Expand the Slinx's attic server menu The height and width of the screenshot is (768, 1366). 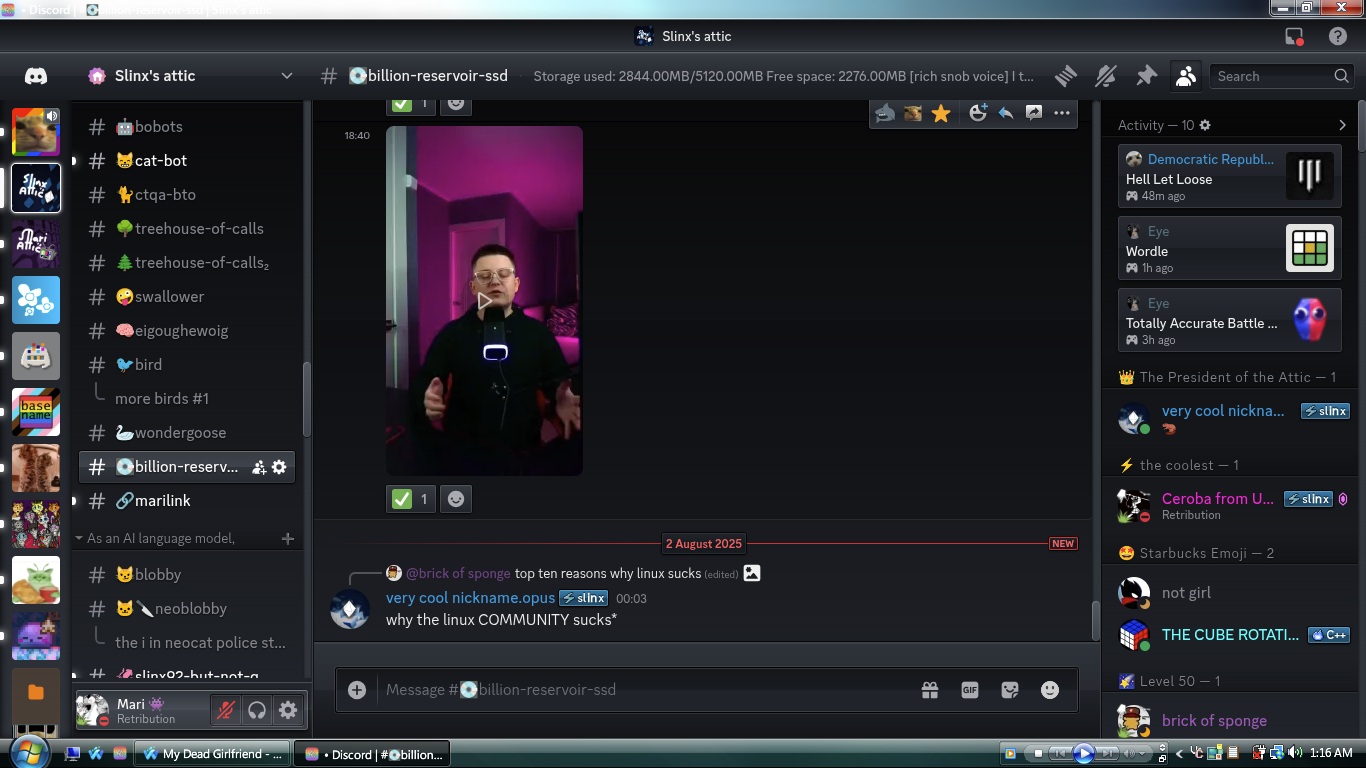point(286,76)
